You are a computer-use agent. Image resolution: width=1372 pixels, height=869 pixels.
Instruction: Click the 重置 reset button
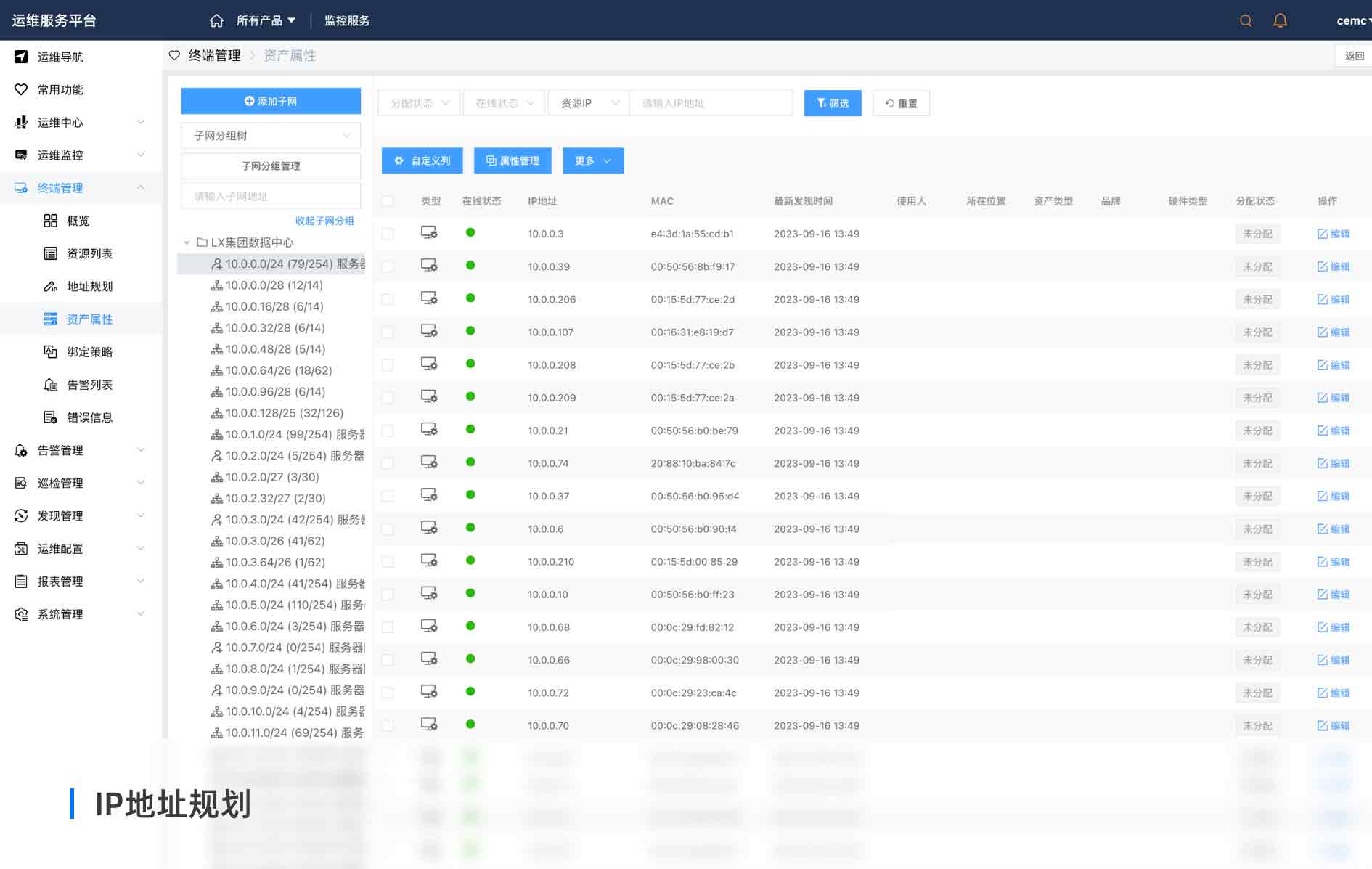pyautogui.click(x=901, y=103)
